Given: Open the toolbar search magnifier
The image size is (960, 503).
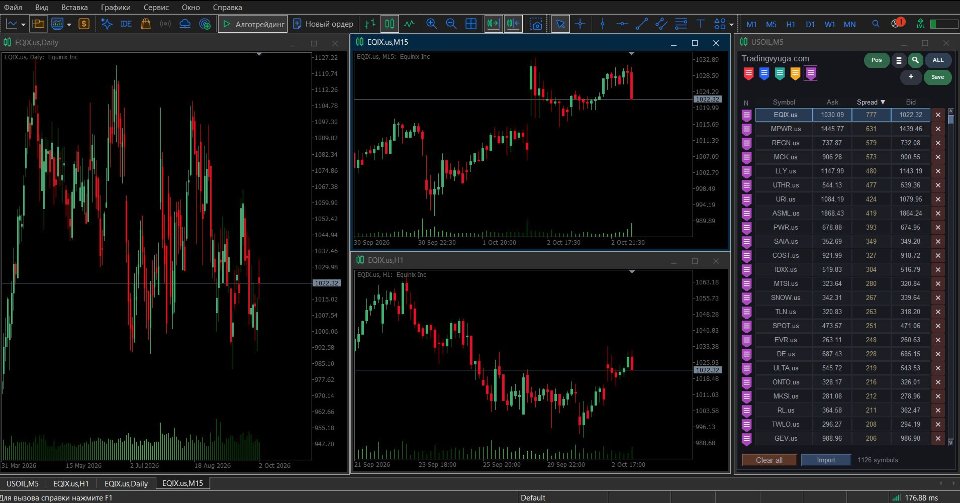Looking at the screenshot, I should point(876,24).
